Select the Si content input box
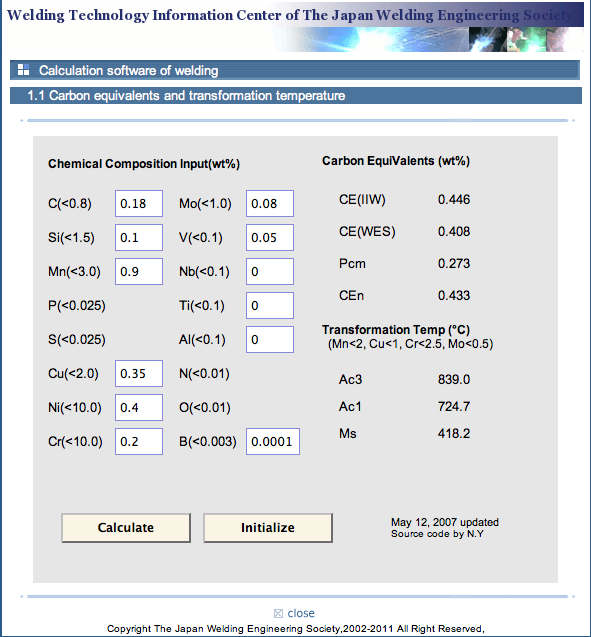591x637 pixels. [x=139, y=238]
